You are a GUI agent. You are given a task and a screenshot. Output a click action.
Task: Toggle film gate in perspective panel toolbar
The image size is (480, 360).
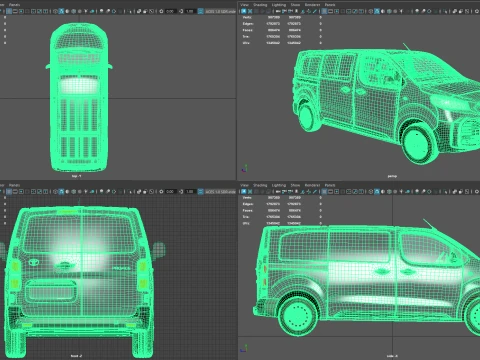pos(330,11)
